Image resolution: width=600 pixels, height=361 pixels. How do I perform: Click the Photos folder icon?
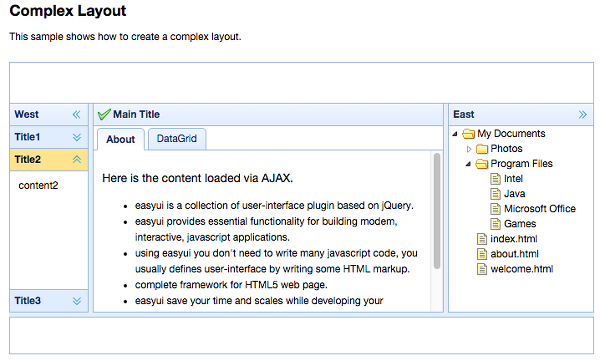(x=482, y=149)
